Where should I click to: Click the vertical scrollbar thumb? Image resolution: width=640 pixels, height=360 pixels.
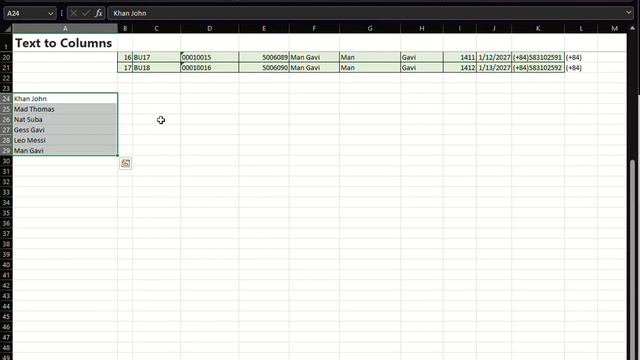tap(633, 260)
